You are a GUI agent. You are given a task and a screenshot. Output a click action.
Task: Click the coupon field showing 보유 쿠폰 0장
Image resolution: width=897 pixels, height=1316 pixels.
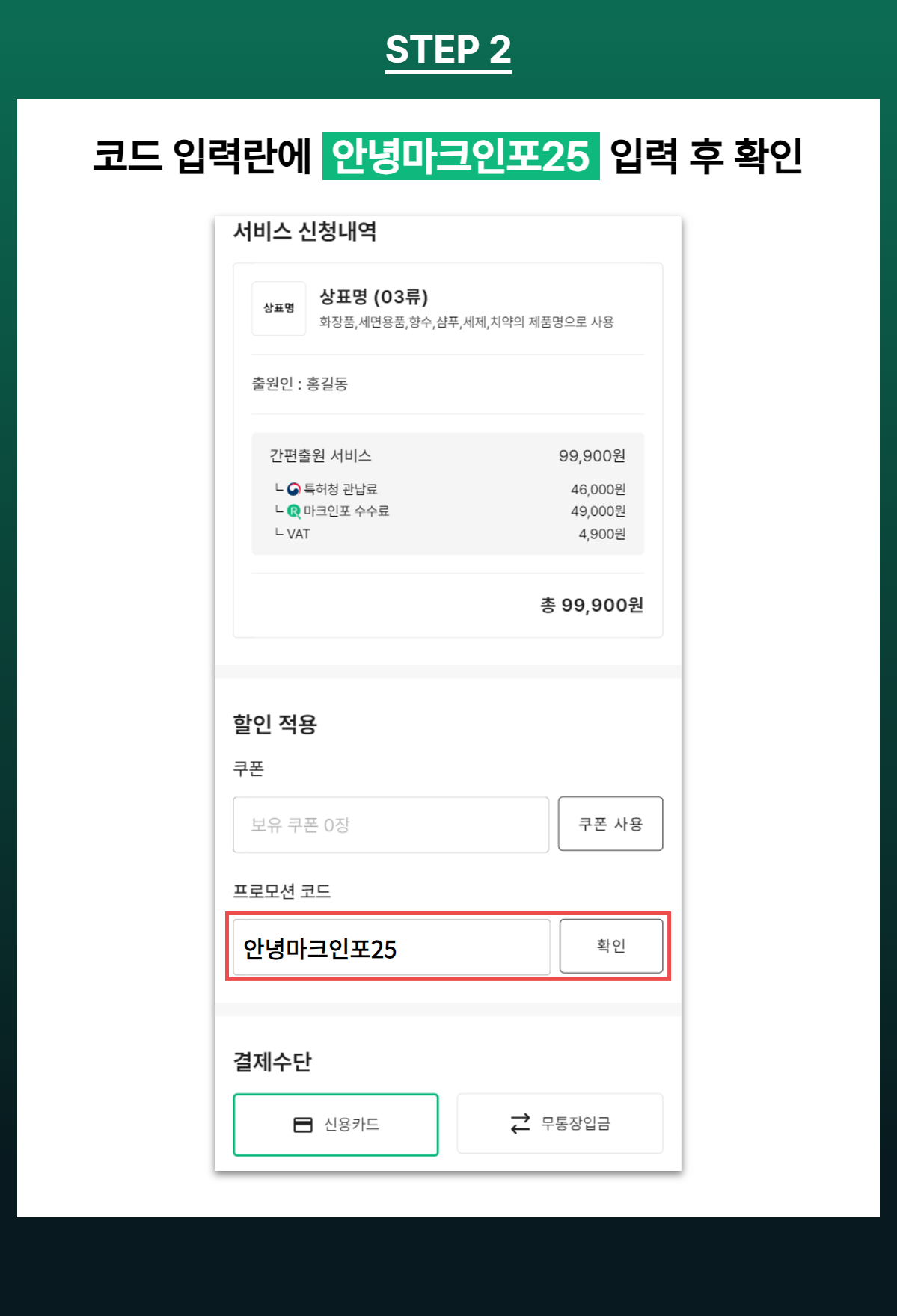coord(391,825)
